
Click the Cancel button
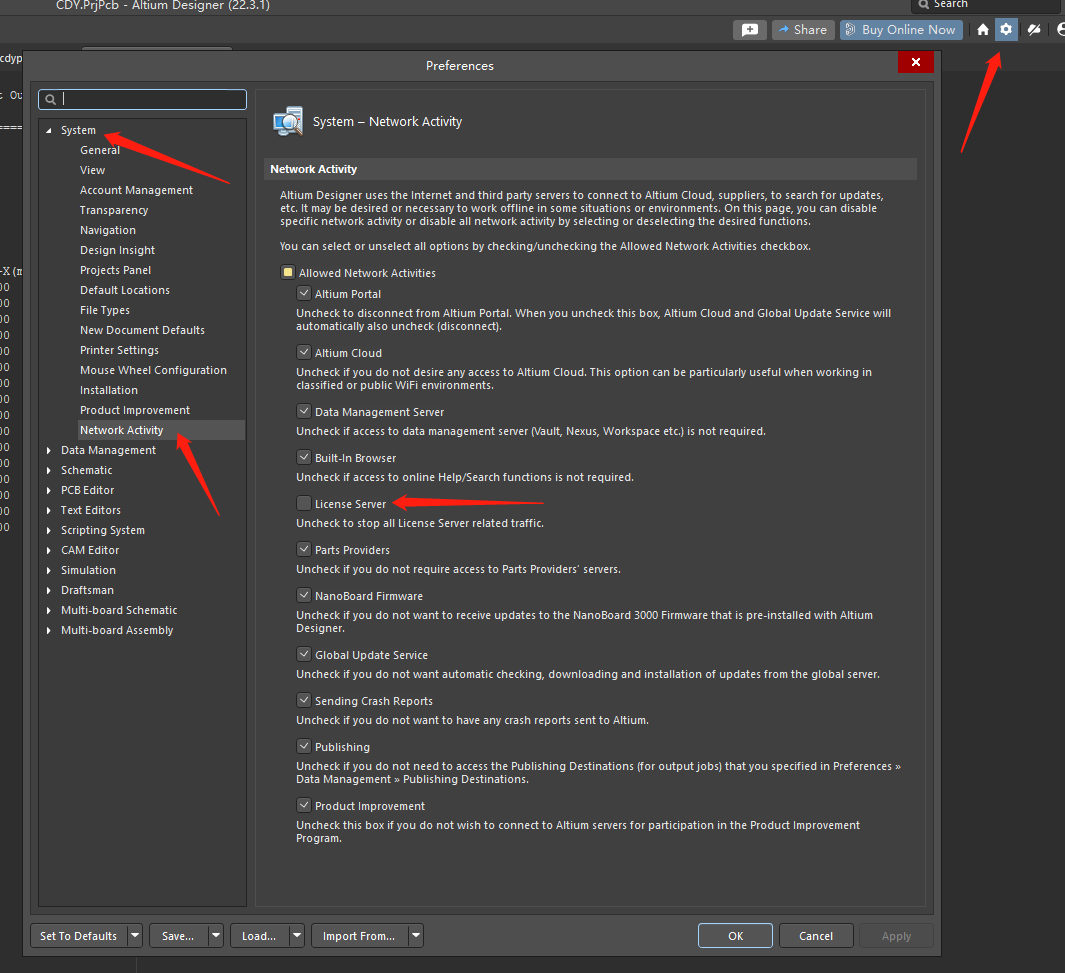[816, 936]
